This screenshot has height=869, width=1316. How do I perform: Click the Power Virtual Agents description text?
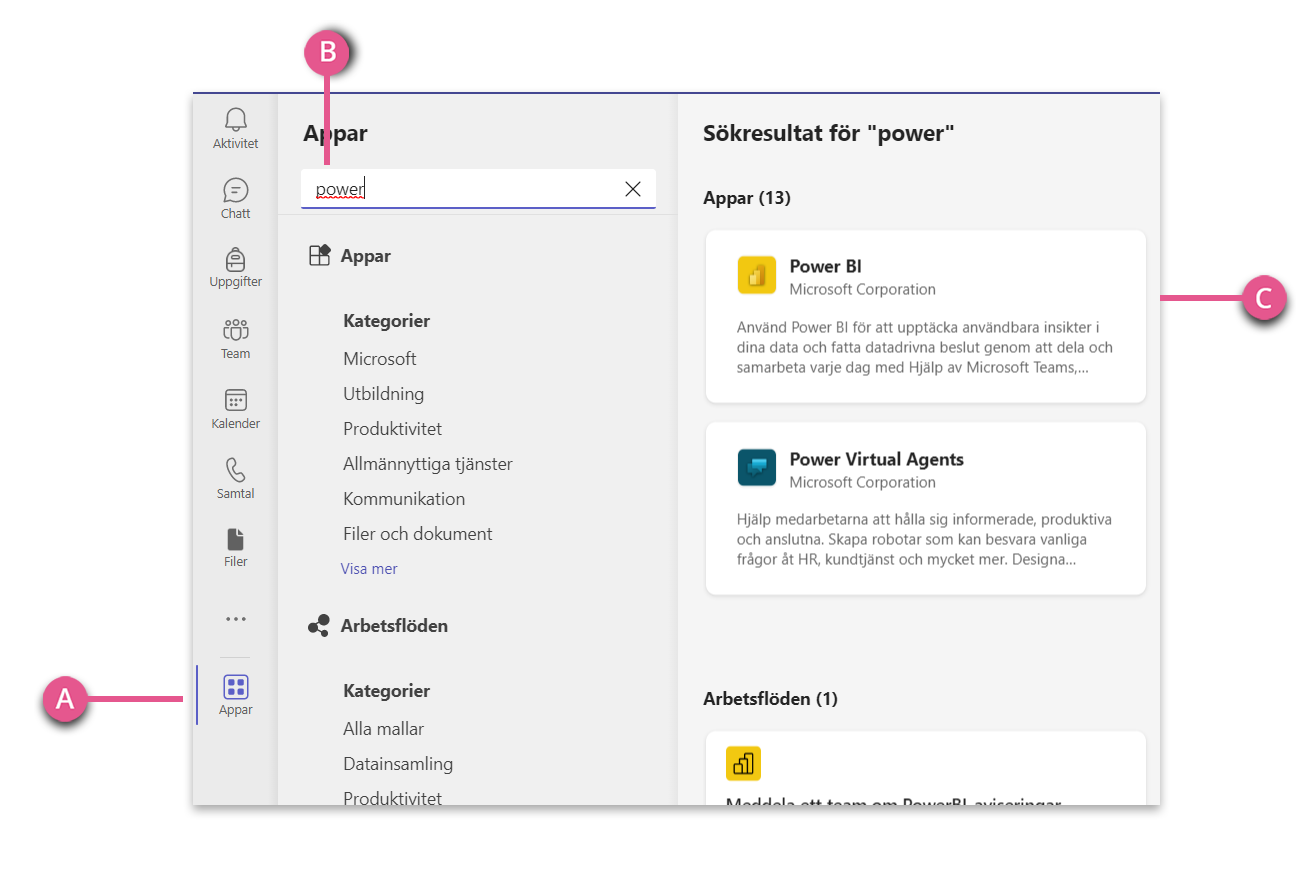(925, 540)
